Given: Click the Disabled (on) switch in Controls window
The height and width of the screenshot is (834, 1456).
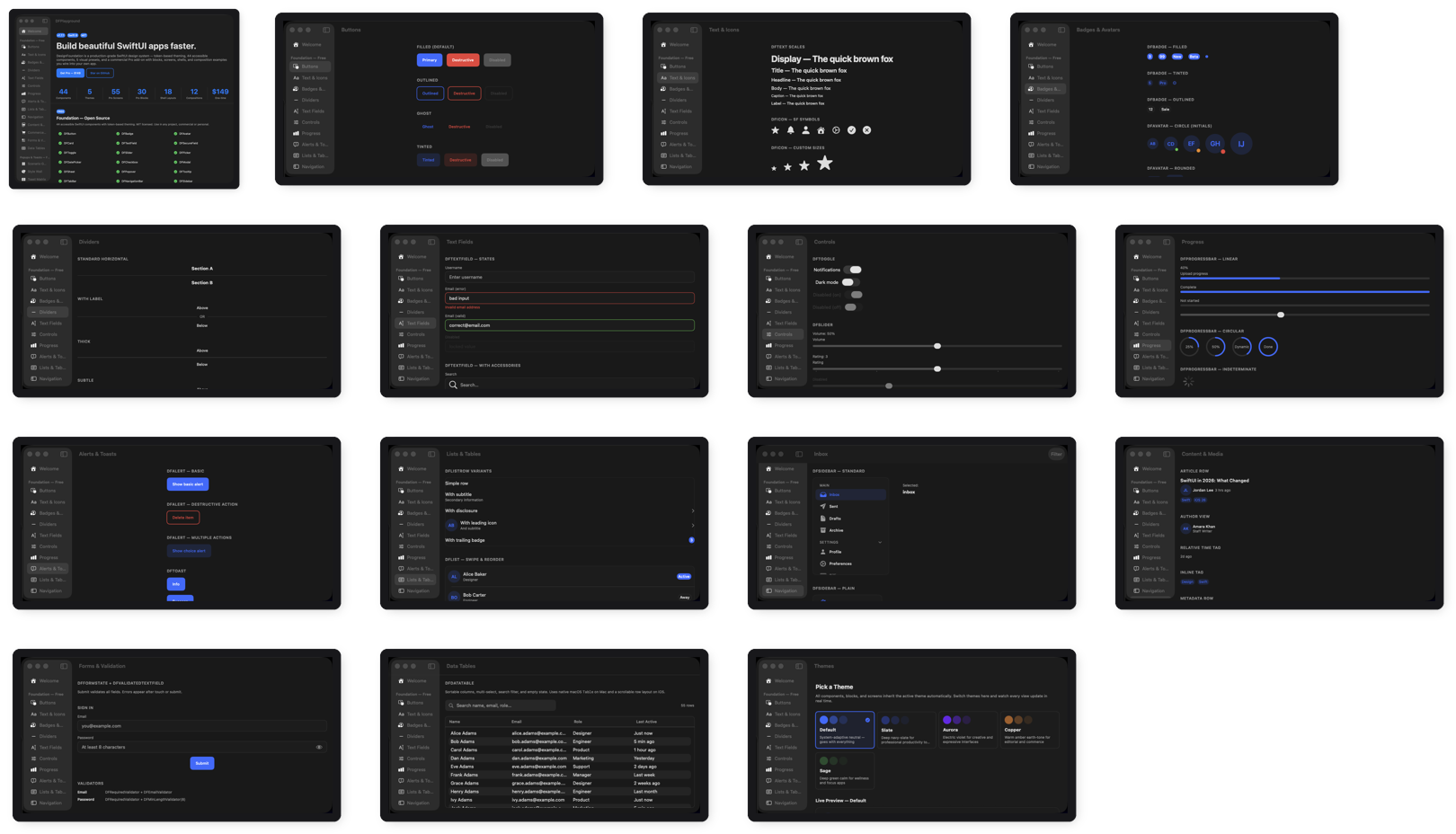Looking at the screenshot, I should pyautogui.click(x=856, y=295).
